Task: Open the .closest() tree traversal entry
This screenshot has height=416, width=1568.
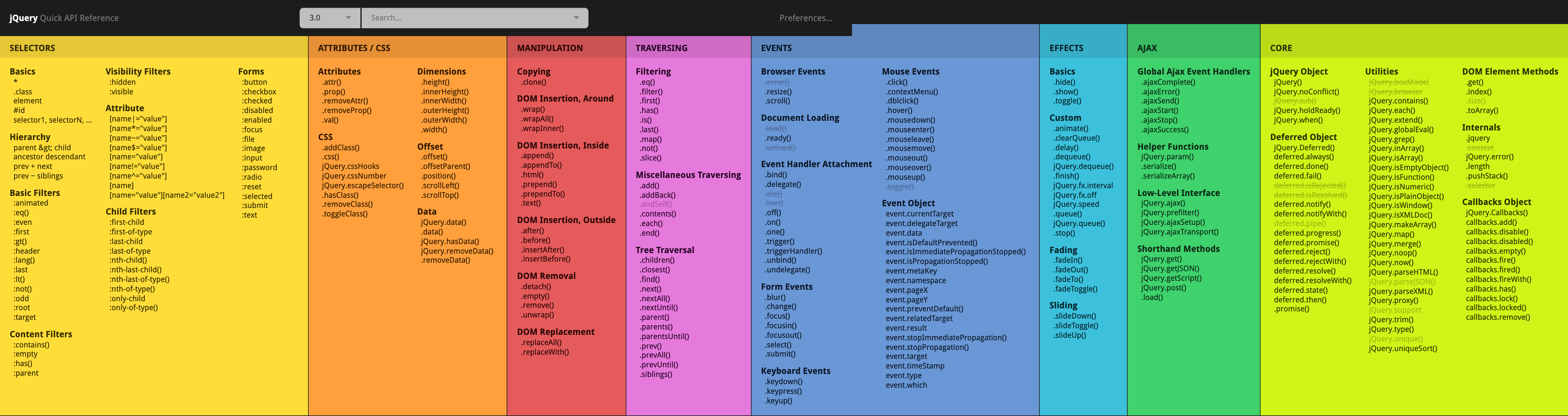Action: point(654,270)
